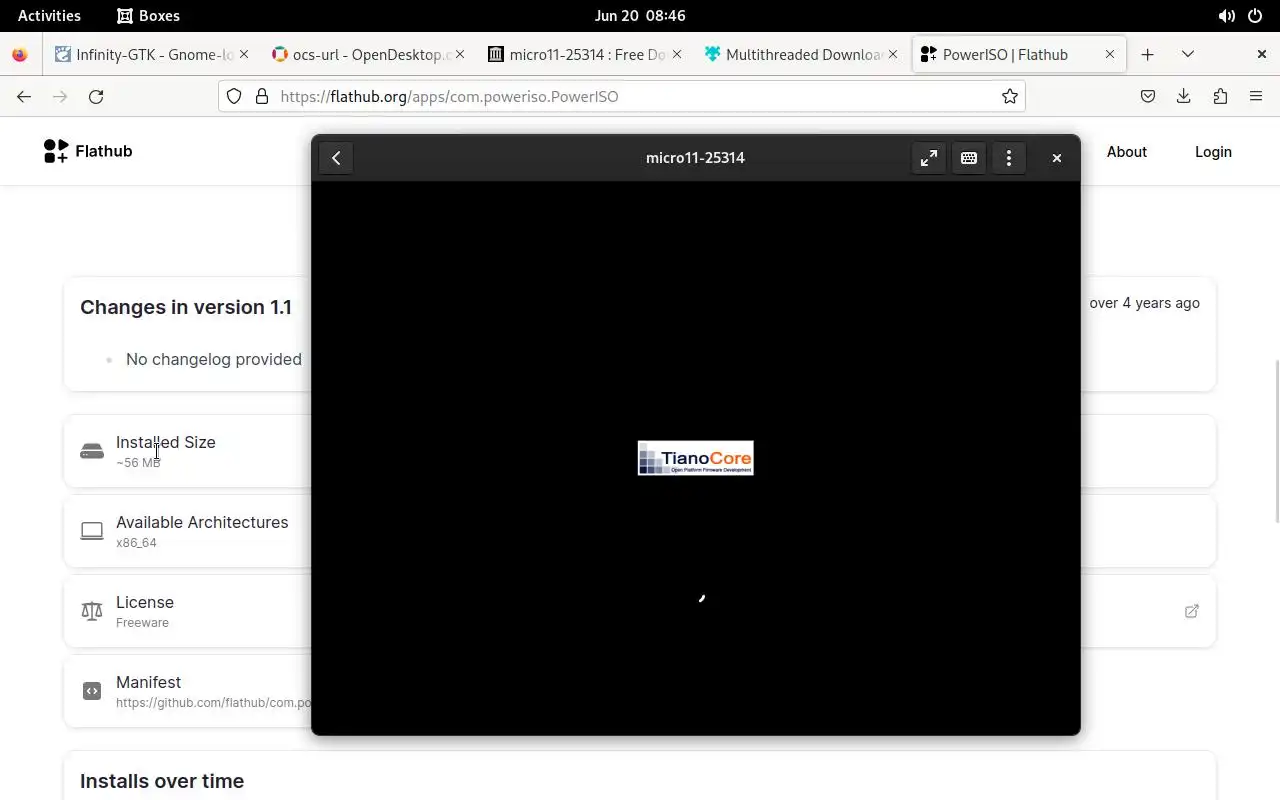List all tabs dropdown arrow
The image size is (1280, 800).
(x=1188, y=55)
